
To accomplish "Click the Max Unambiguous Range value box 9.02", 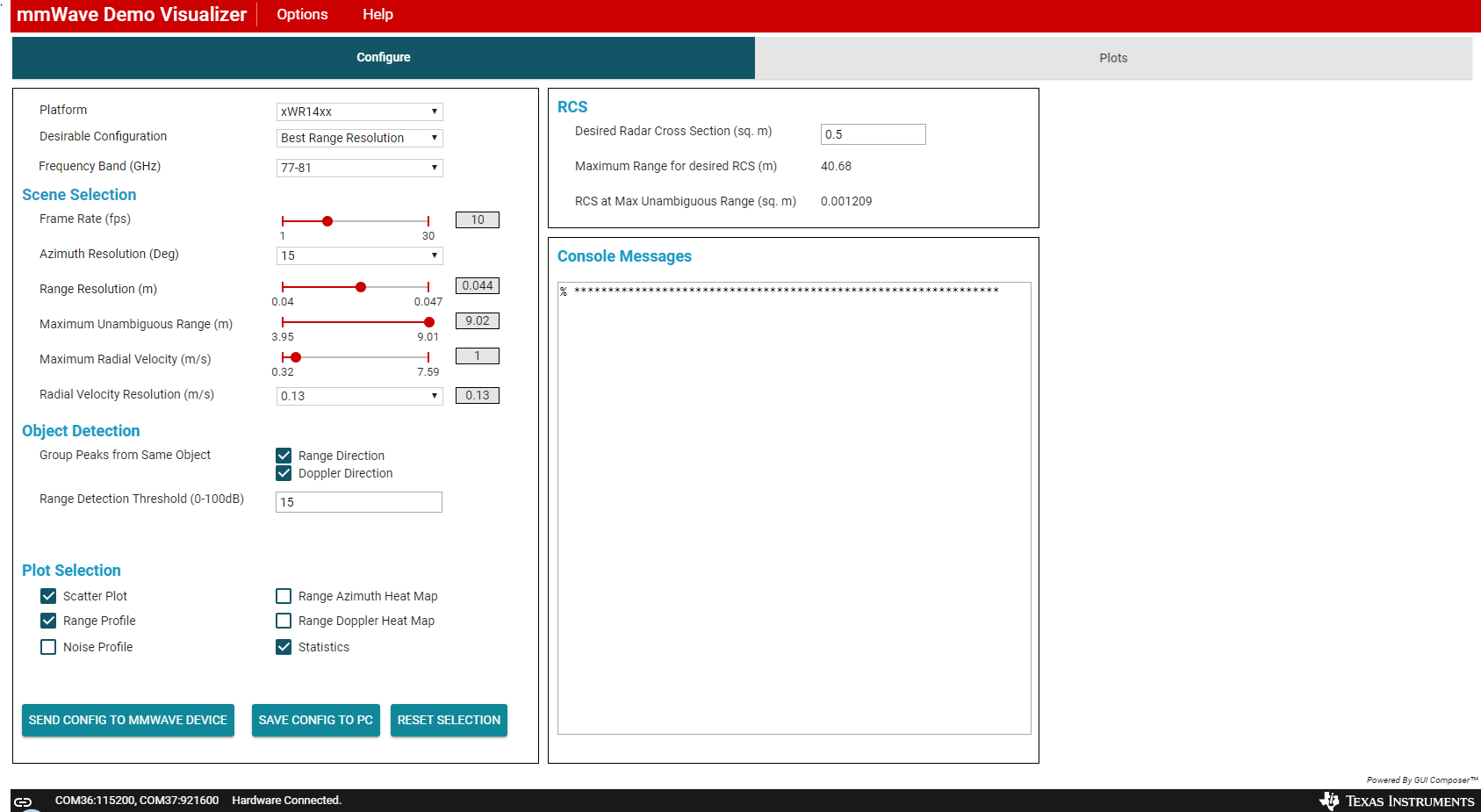I will tap(478, 320).
